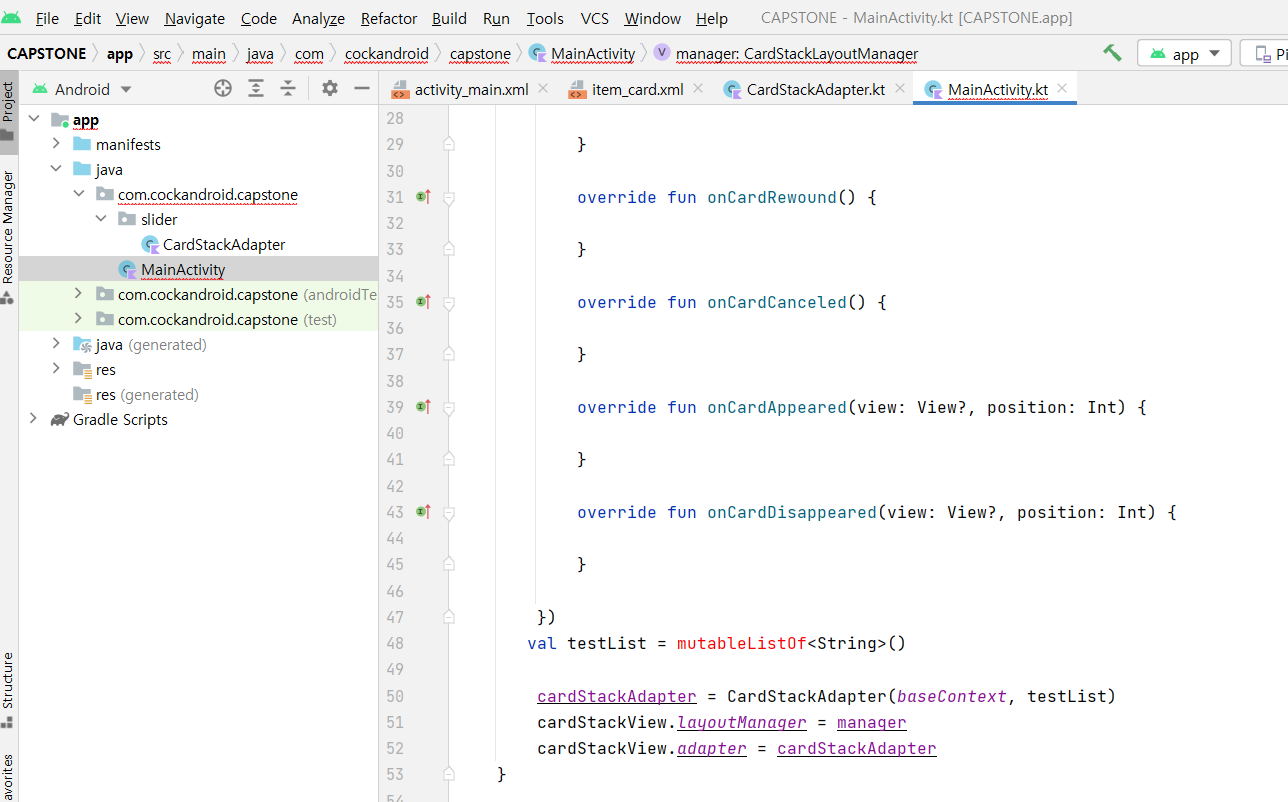The width and height of the screenshot is (1288, 802).
Task: Open the Help menu
Action: pyautogui.click(x=712, y=18)
